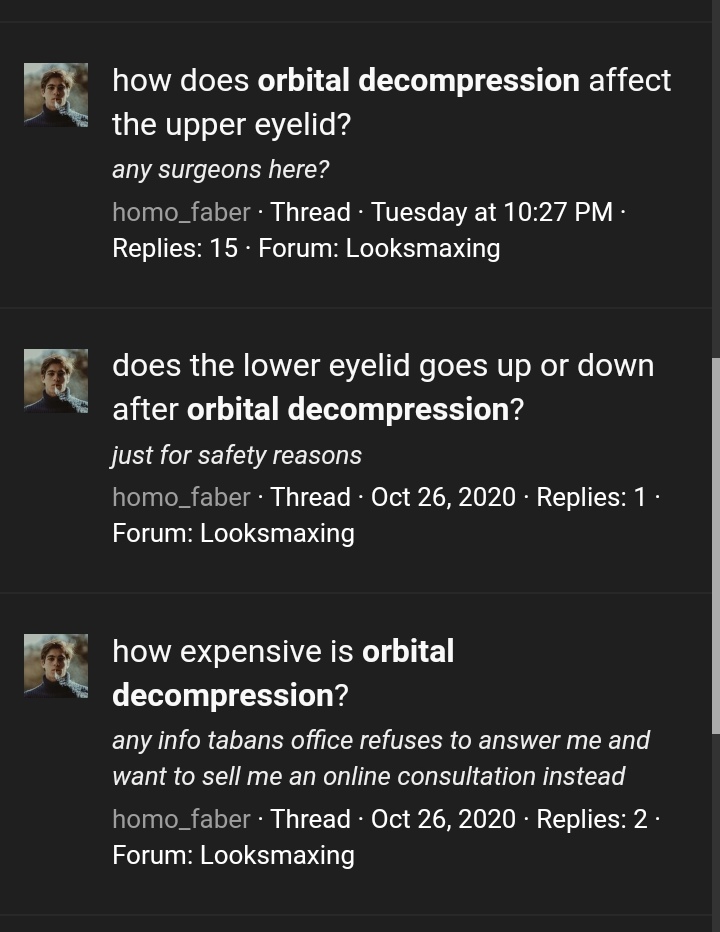
Task: Click the snippet mentioning tabans office
Action: 380,758
